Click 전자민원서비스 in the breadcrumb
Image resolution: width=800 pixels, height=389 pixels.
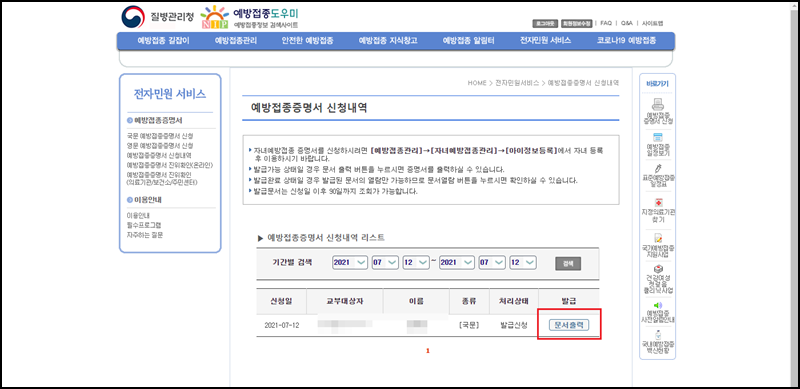coord(517,83)
